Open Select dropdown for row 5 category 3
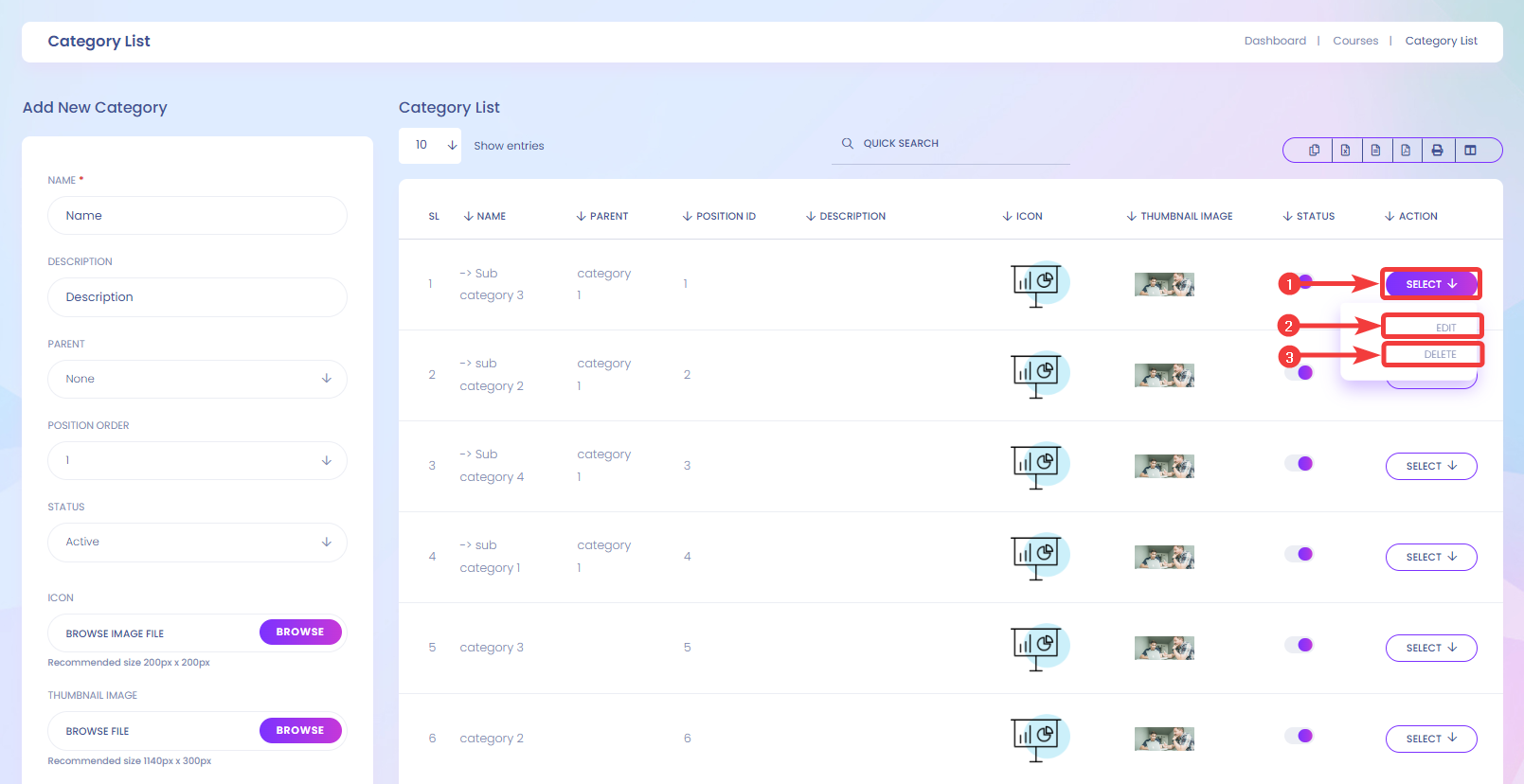Viewport: 1524px width, 784px height. 1431,648
